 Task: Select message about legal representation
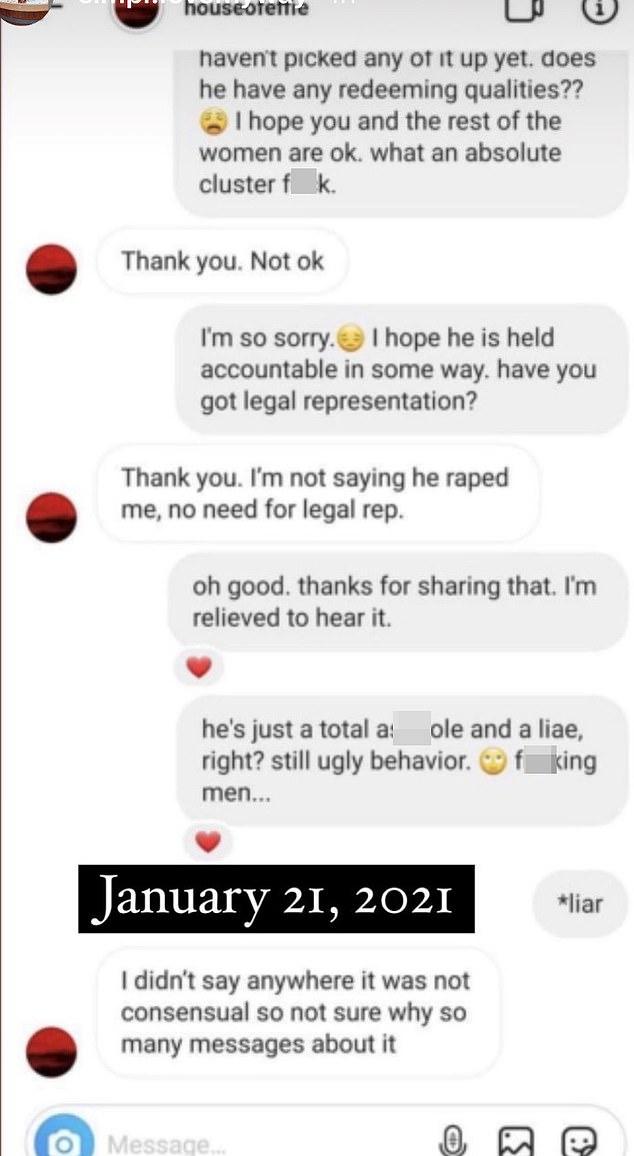pos(402,369)
